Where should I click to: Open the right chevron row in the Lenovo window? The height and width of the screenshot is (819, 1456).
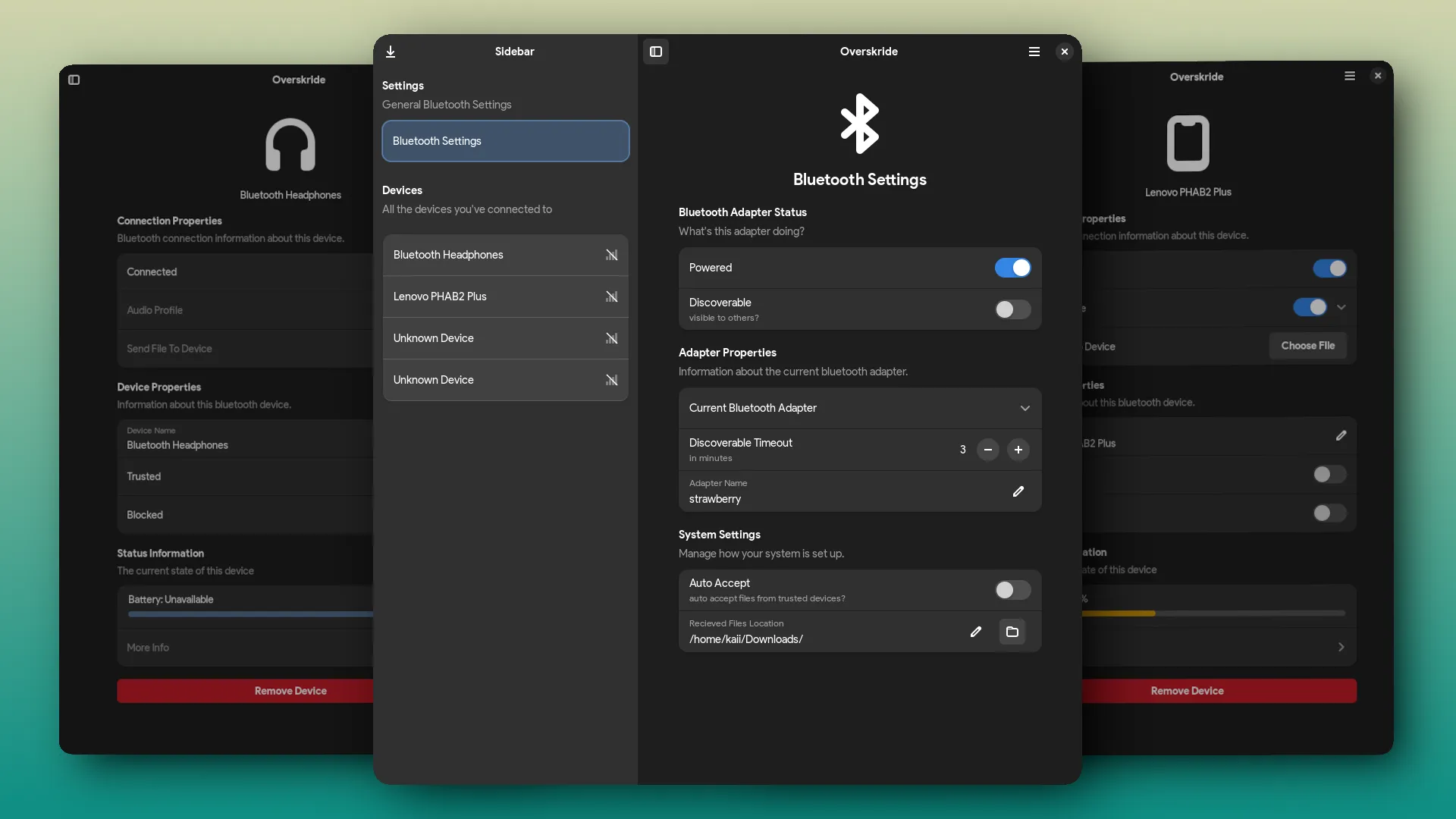(1341, 647)
